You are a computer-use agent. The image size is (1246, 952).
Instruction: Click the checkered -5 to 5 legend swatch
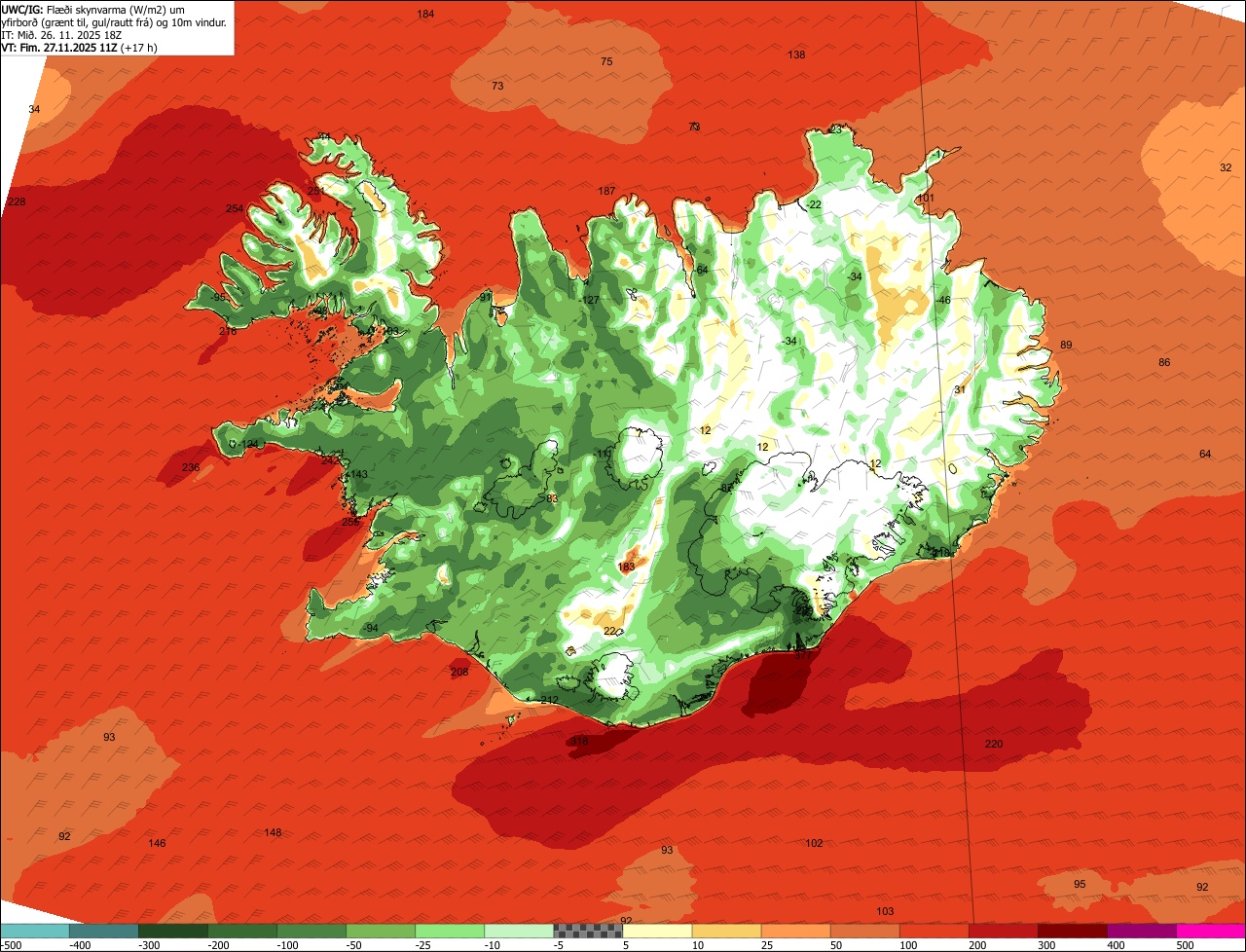click(x=588, y=931)
